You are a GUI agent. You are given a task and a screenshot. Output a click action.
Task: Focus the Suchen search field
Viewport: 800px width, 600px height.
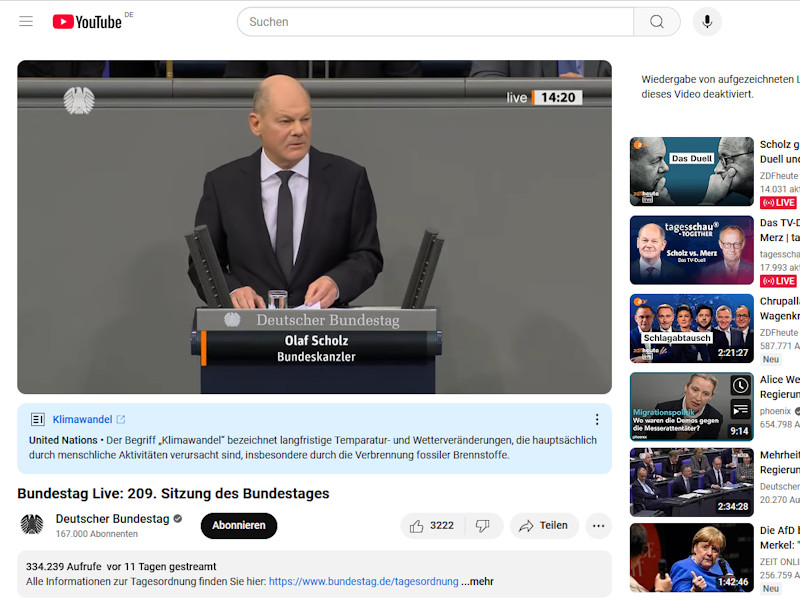pos(435,21)
